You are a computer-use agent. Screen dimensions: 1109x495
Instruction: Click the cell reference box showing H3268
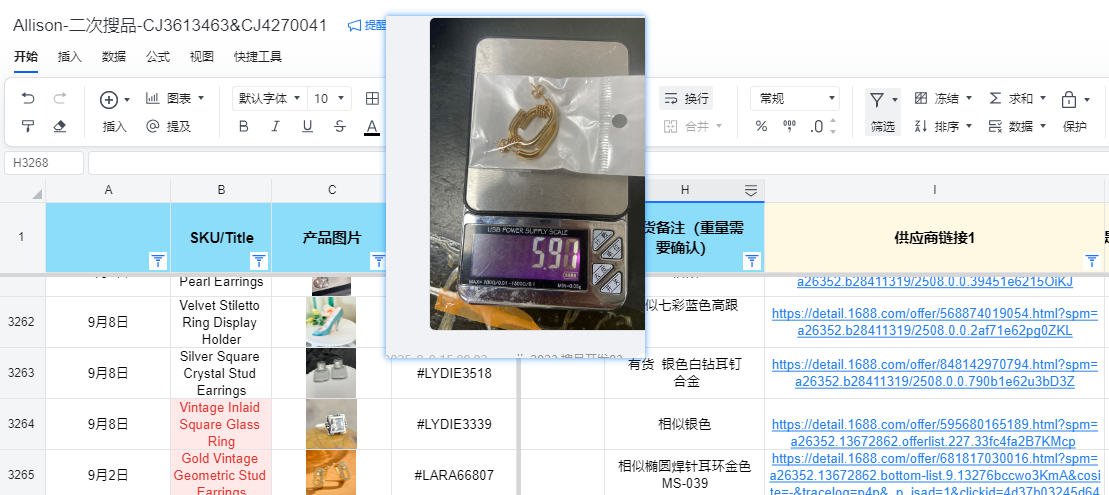[x=44, y=163]
